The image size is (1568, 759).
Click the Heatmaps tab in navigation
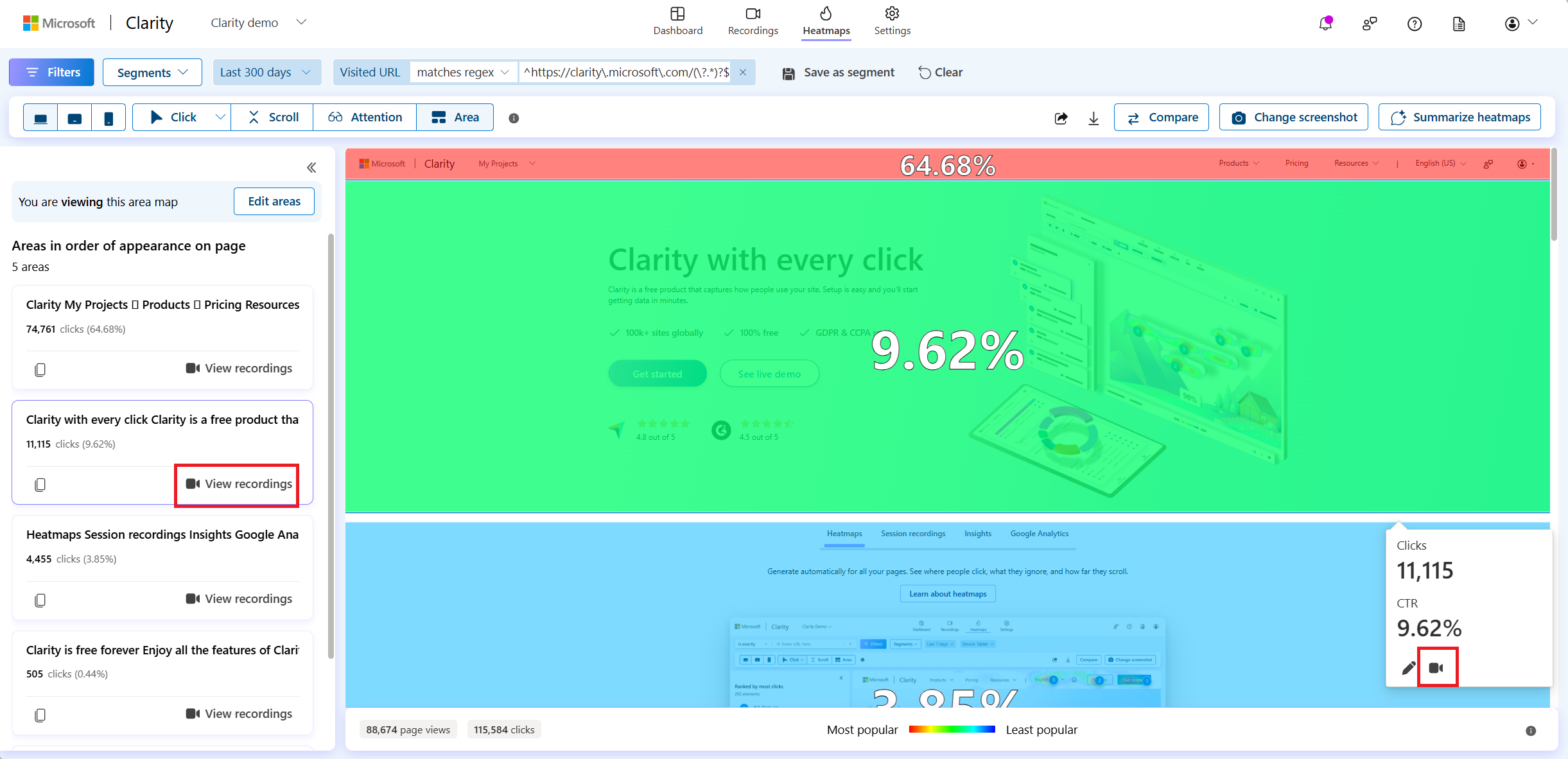point(825,22)
